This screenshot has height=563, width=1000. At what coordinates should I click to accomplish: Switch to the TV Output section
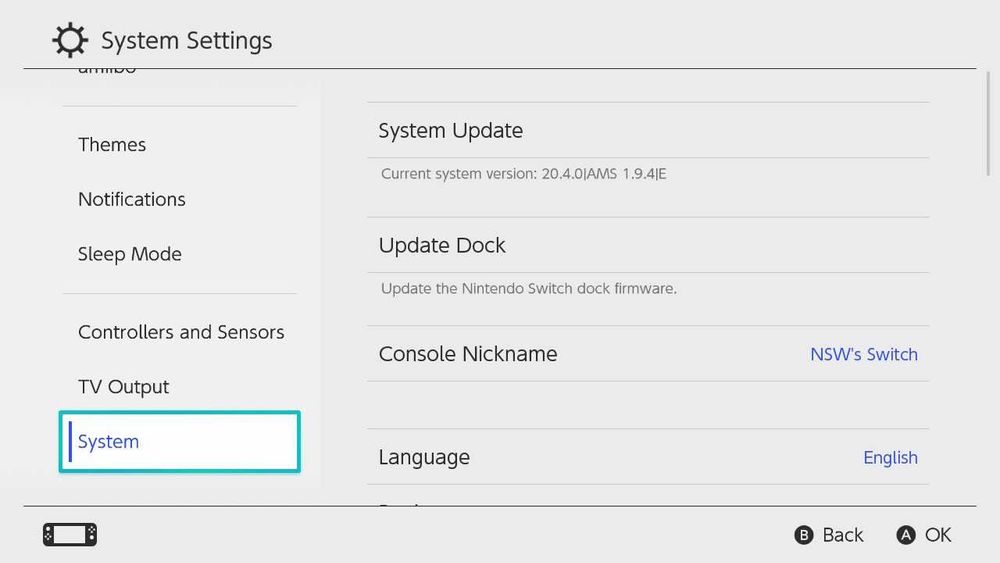(124, 387)
